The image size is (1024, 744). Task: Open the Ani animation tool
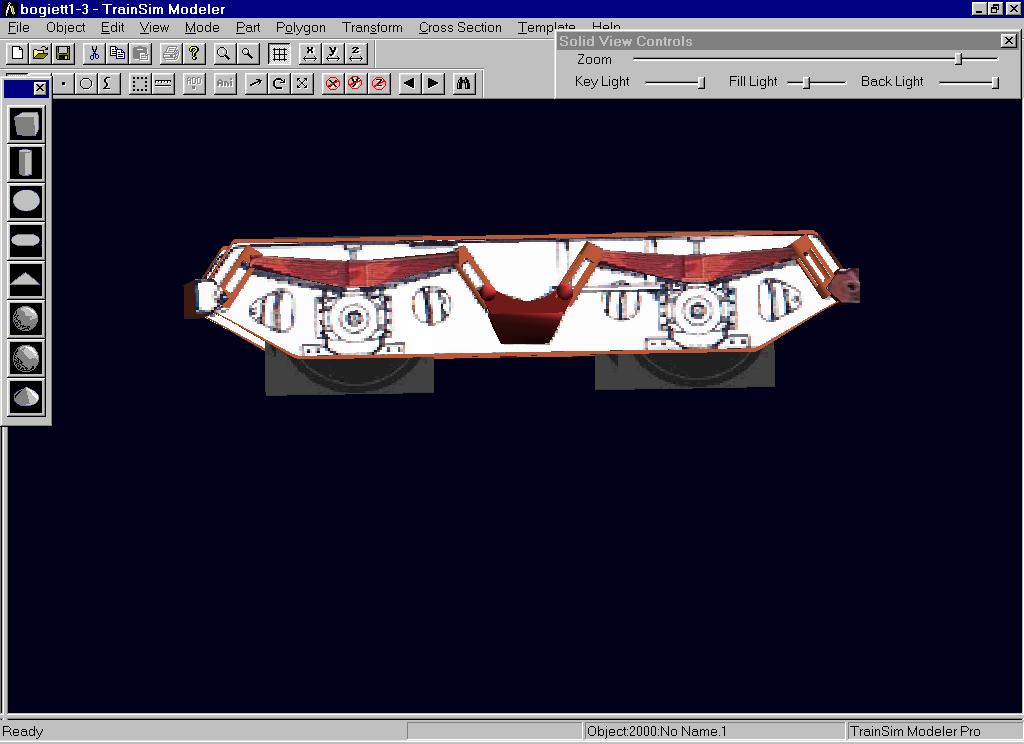224,84
